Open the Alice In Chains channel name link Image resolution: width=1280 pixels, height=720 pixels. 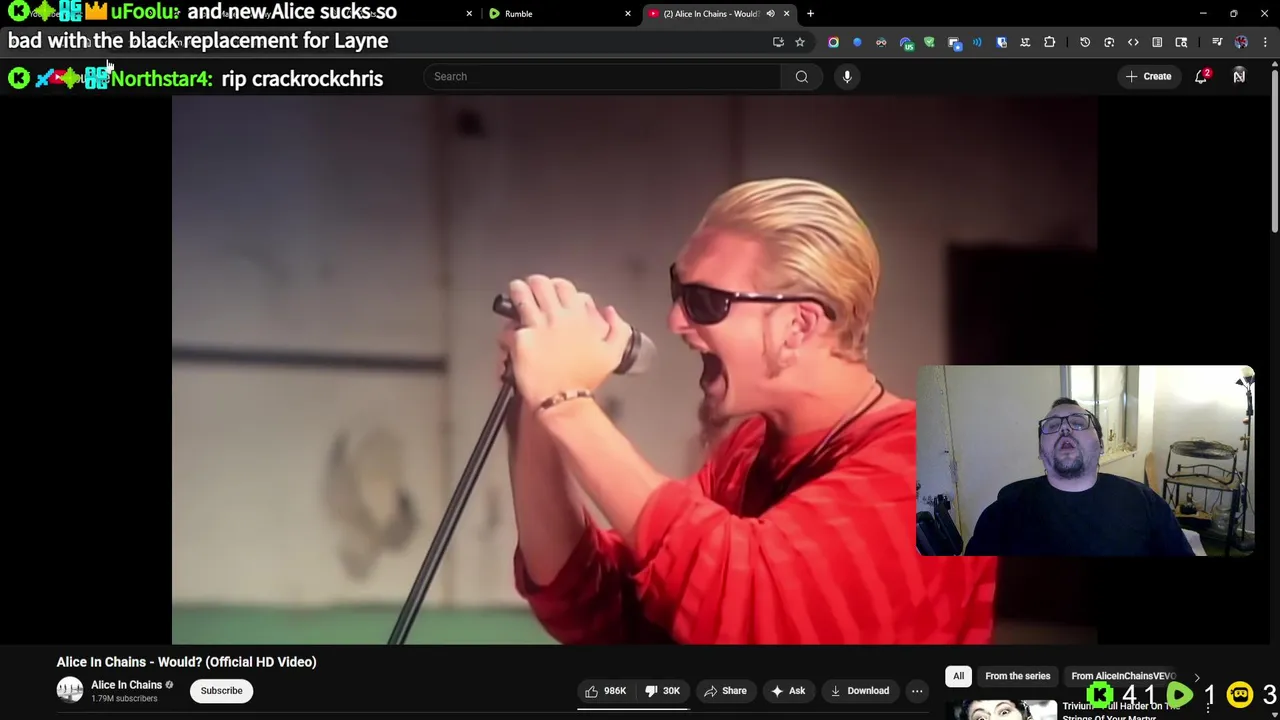(126, 685)
